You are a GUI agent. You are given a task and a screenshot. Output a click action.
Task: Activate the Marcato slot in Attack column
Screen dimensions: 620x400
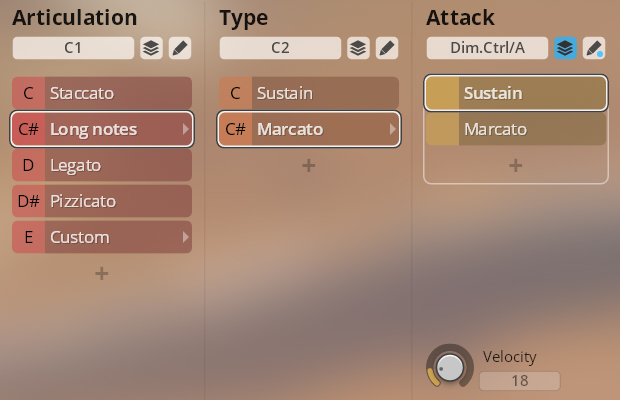[x=516, y=129]
